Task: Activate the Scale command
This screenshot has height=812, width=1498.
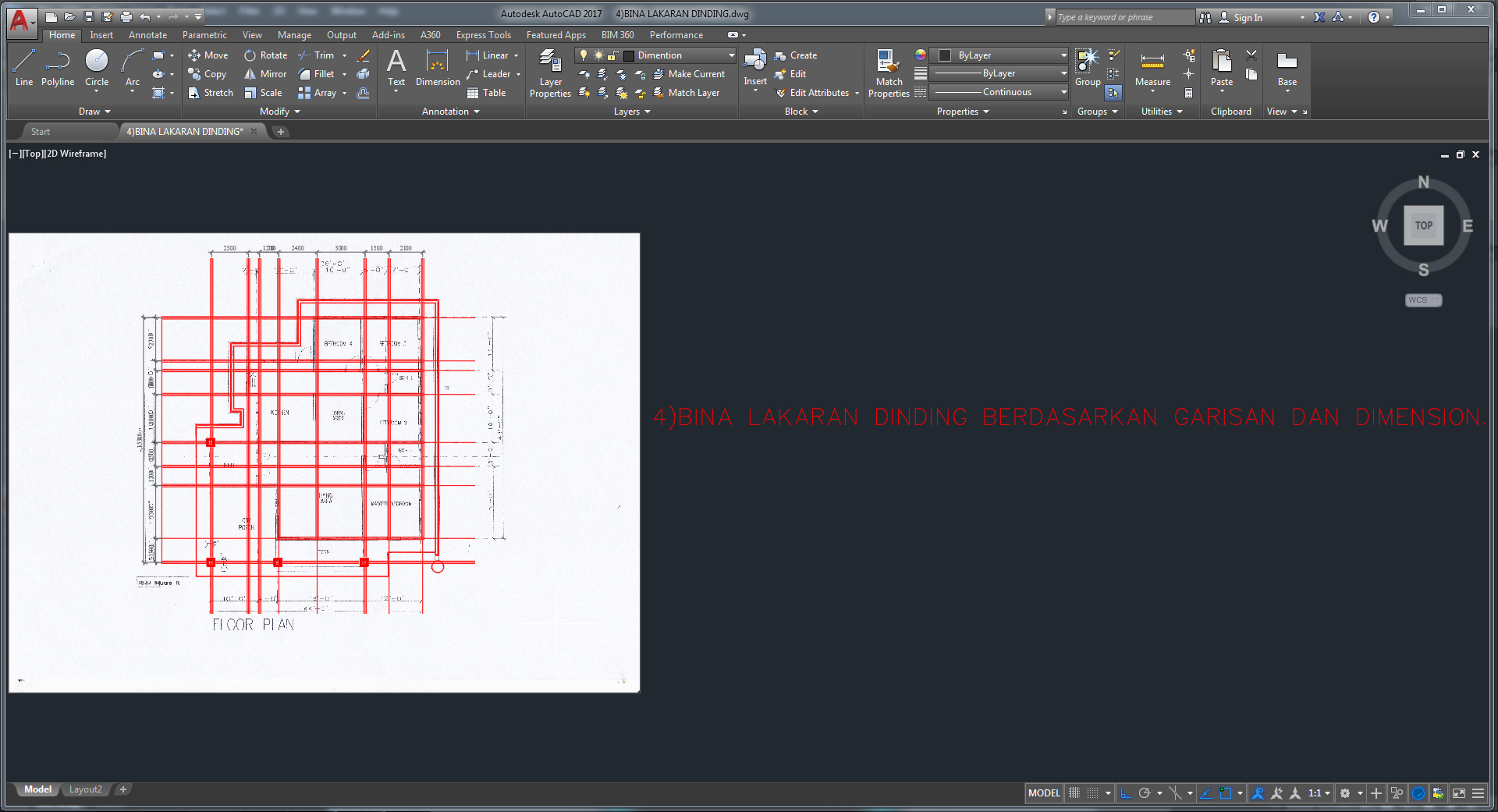Action: pos(263,93)
